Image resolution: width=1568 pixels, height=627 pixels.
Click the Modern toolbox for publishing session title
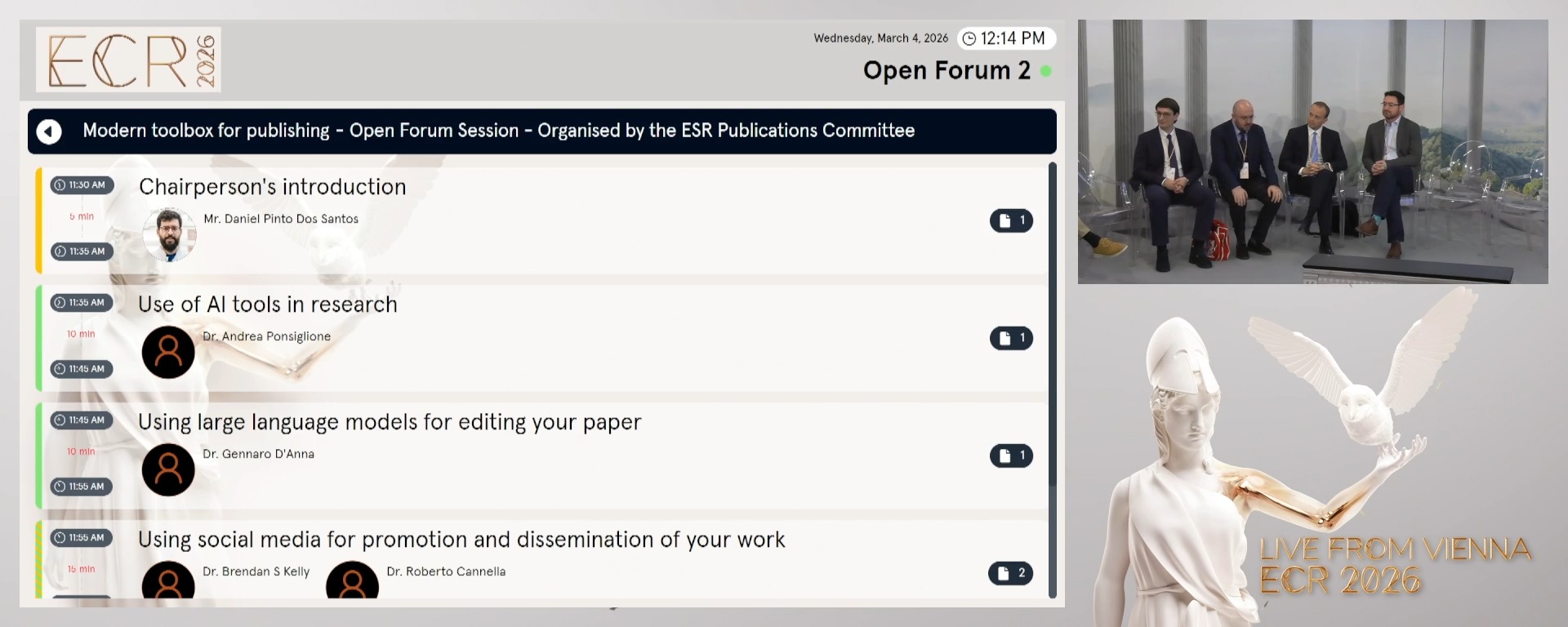point(499,131)
